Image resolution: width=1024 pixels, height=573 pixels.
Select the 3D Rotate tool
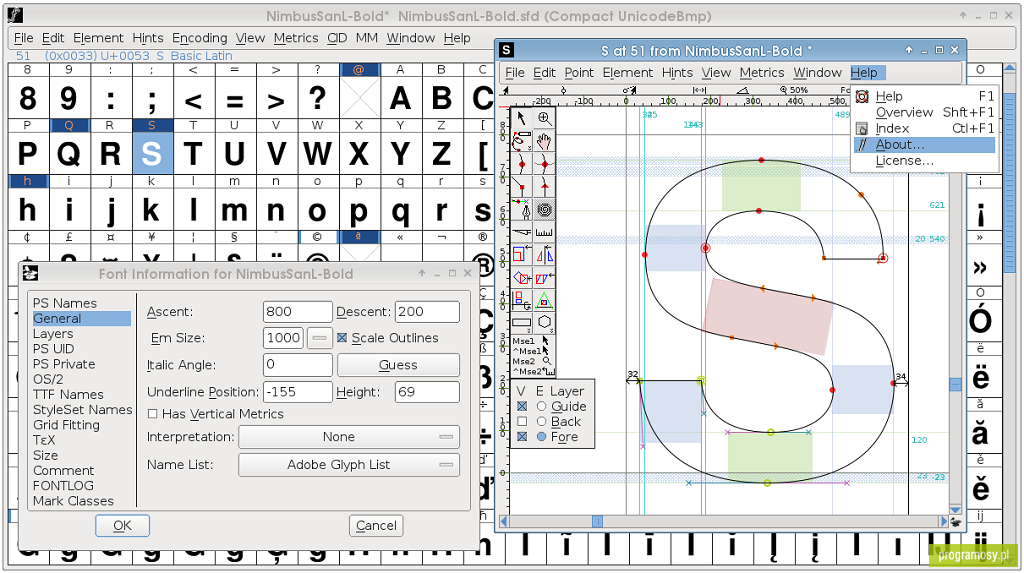521,300
